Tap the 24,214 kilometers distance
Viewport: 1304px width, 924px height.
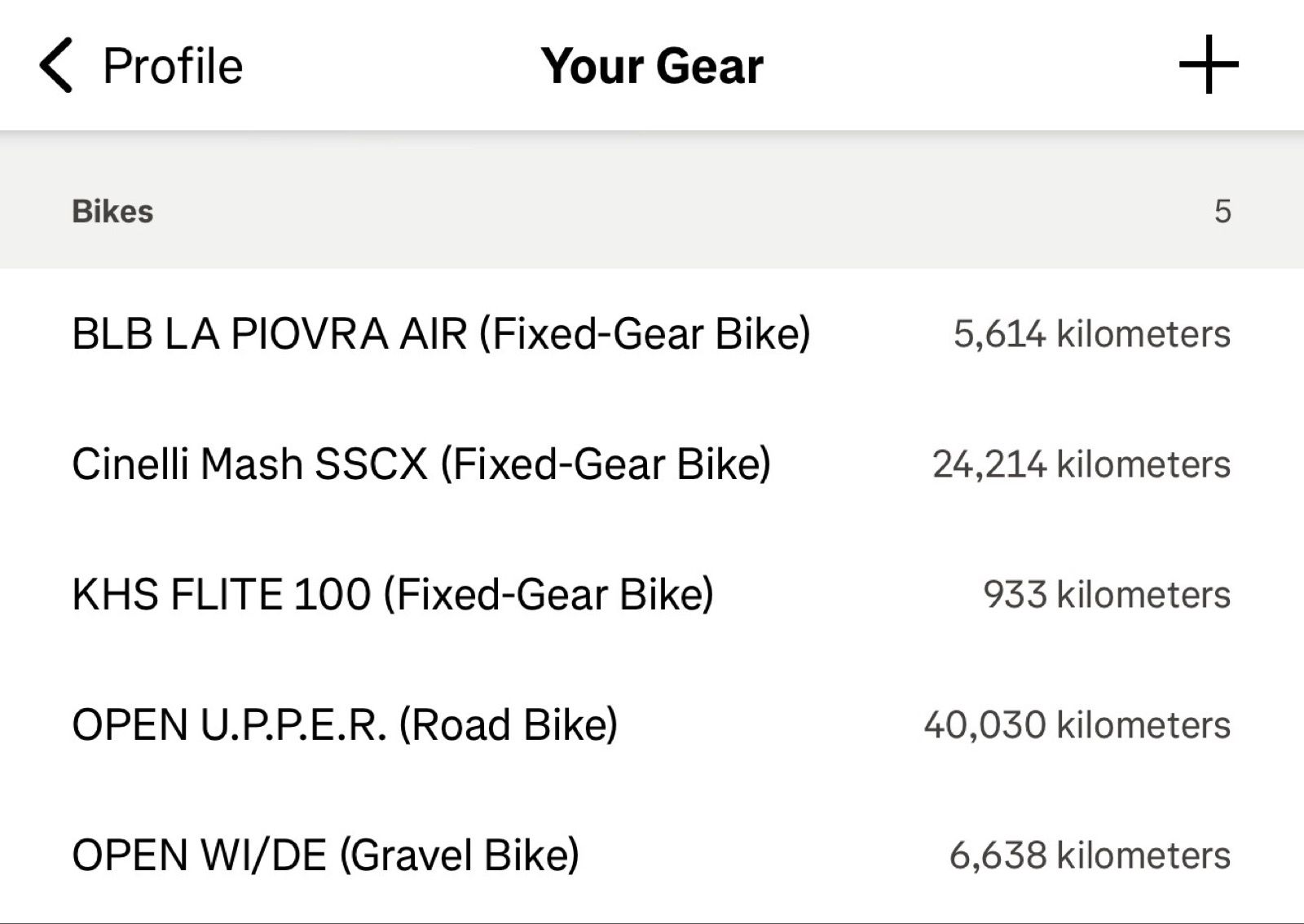[x=1081, y=464]
